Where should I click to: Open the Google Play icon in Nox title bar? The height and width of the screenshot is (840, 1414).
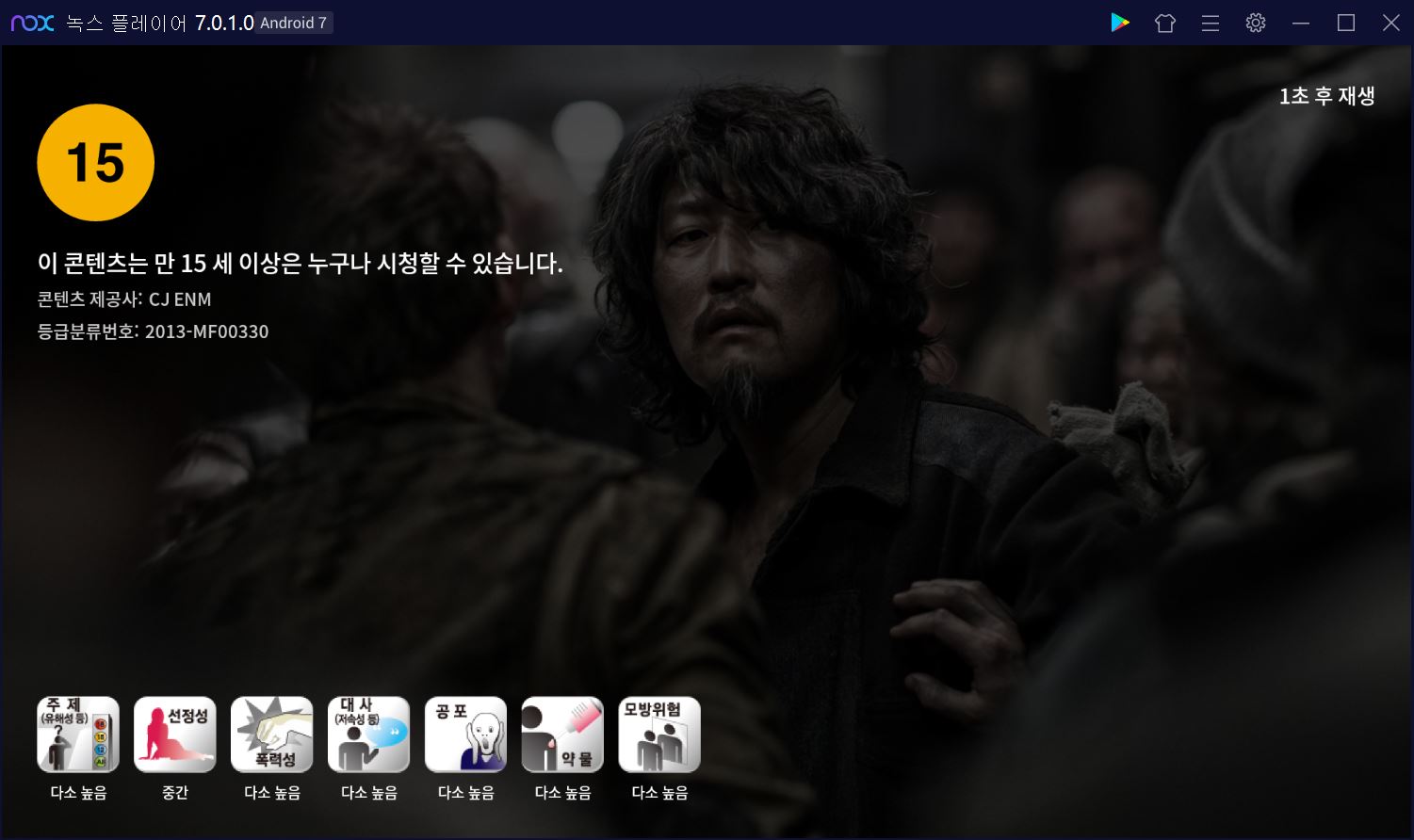pyautogui.click(x=1120, y=23)
